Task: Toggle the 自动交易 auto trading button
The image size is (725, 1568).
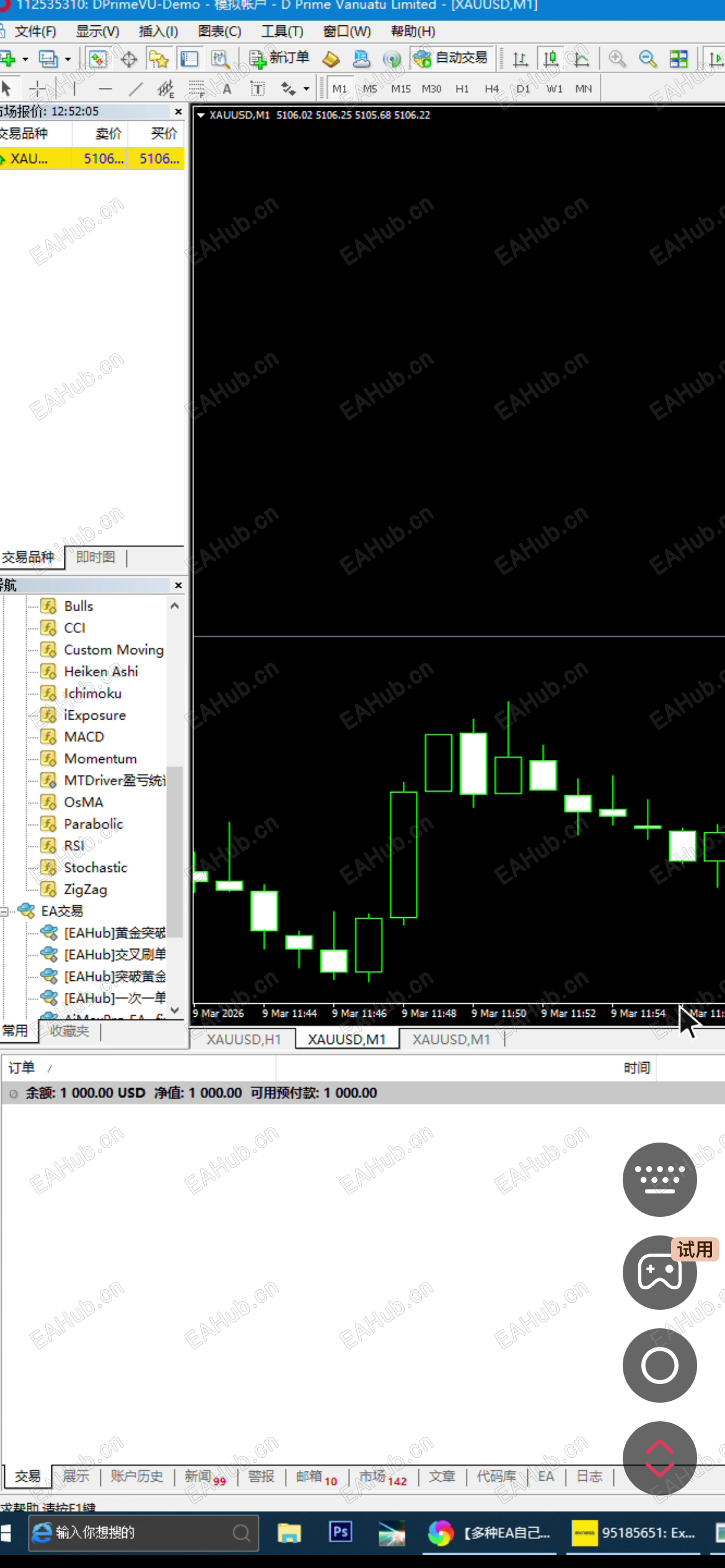Action: [451, 58]
